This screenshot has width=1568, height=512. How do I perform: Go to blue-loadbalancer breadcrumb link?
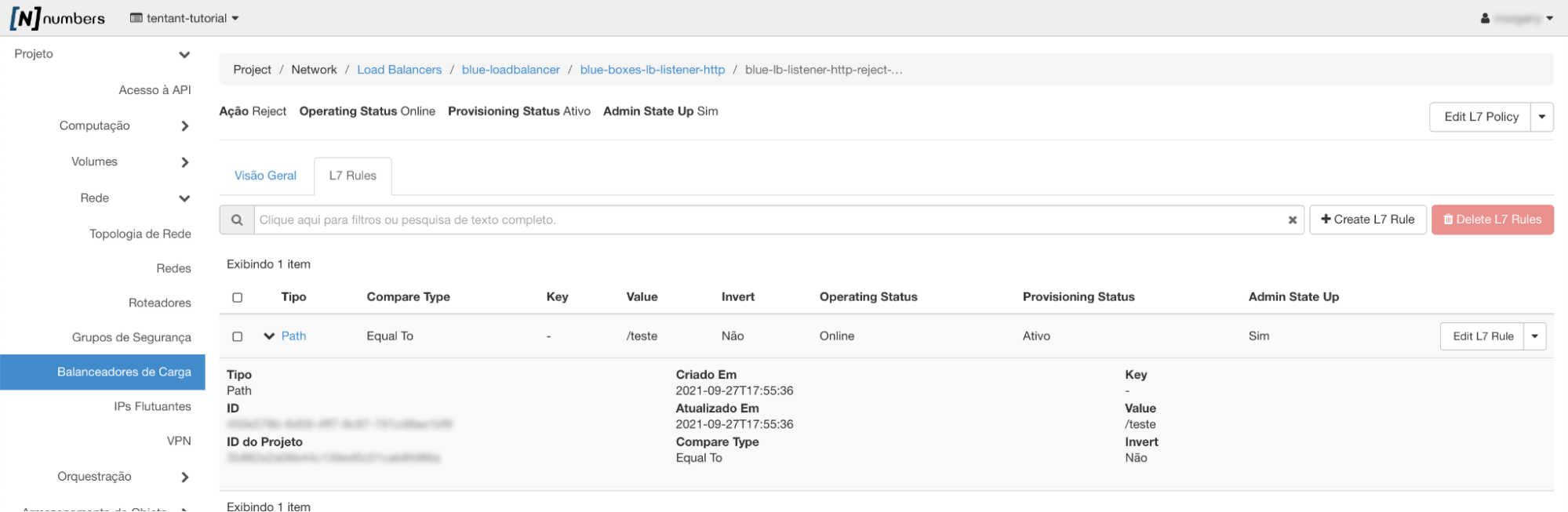(511, 70)
